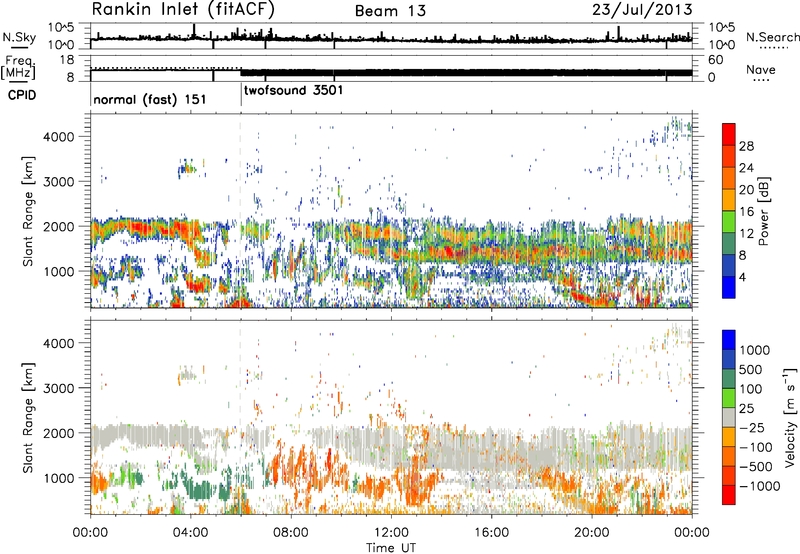Click the 'N.Sky' legend label
This screenshot has height=554, width=800.
click(19, 37)
